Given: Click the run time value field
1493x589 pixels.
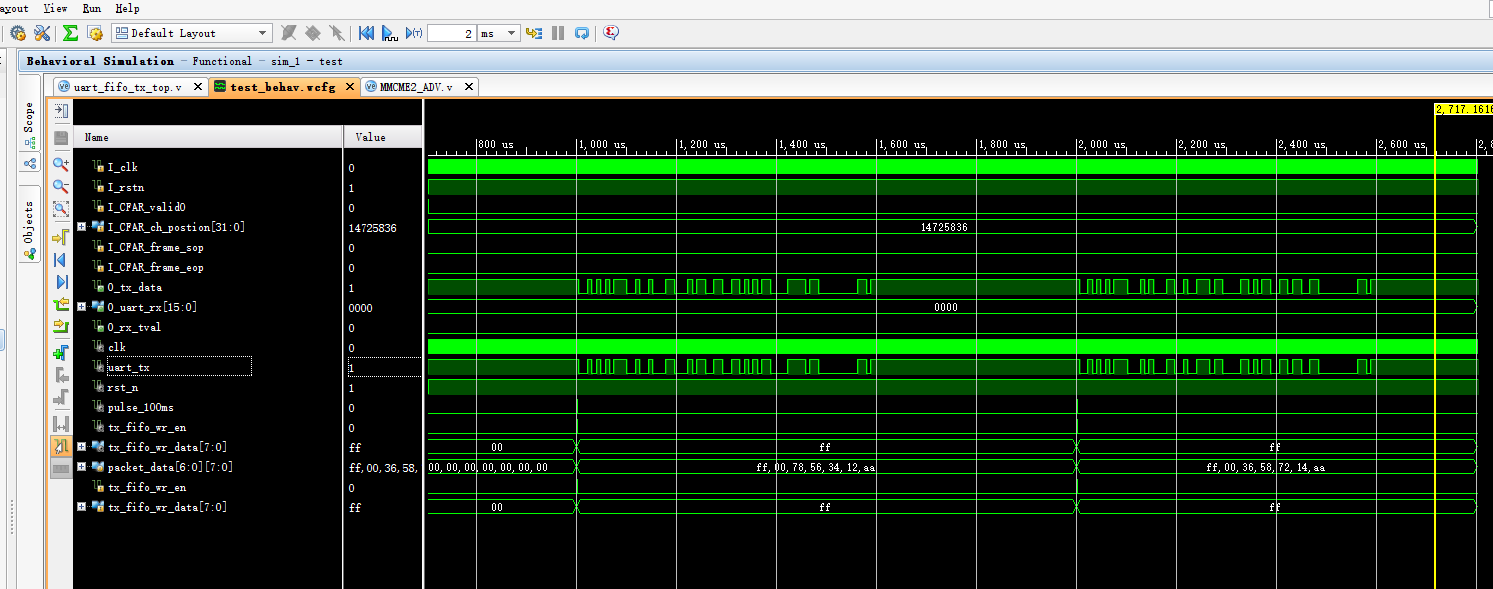Looking at the screenshot, I should tap(451, 33).
